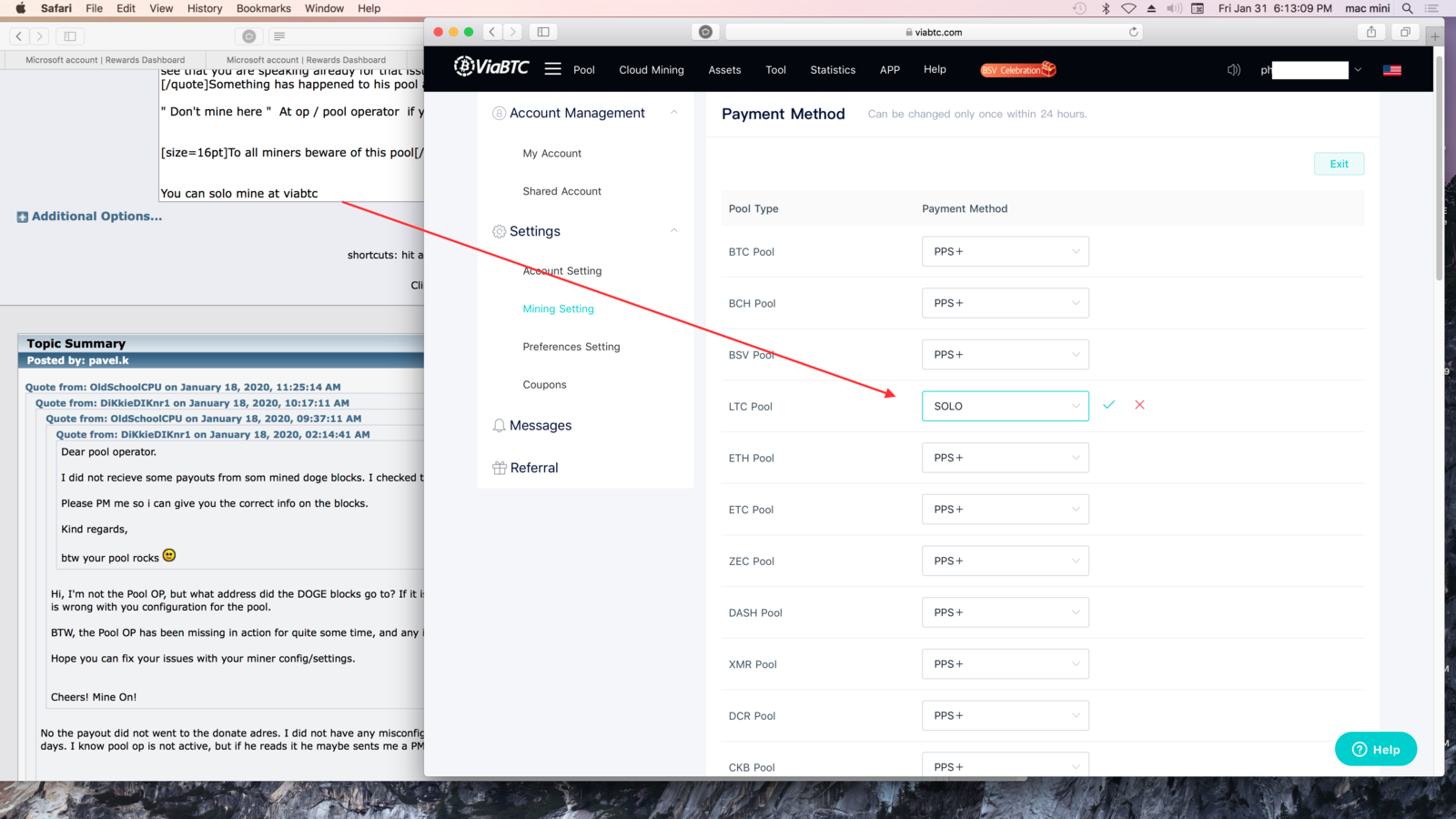This screenshot has width=1456, height=819.
Task: Open APP in ViaBTC nav
Action: click(890, 70)
